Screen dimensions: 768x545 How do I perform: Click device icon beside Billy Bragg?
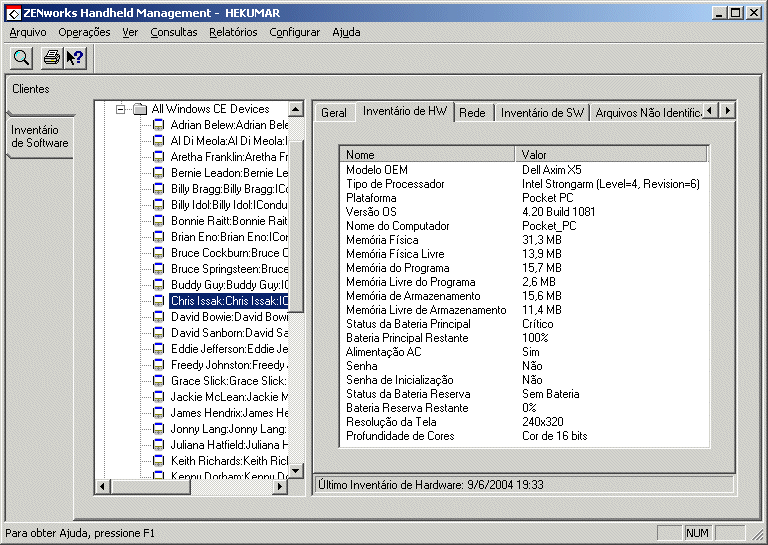click(158, 189)
